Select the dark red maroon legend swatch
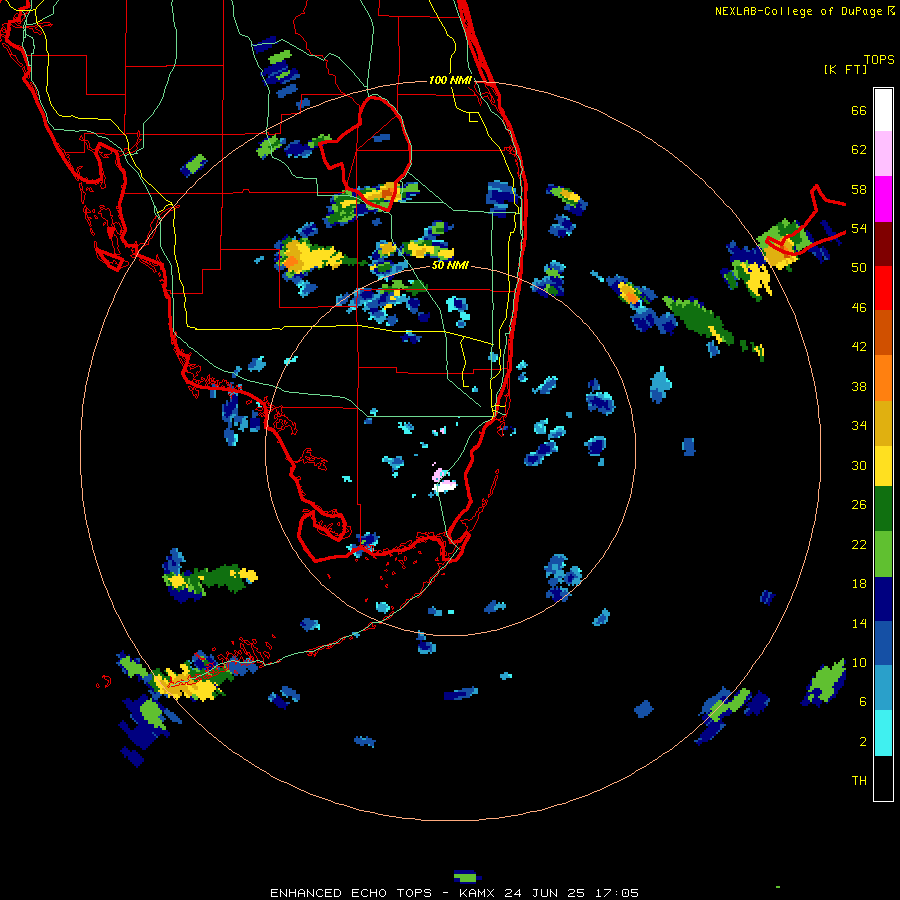Viewport: 900px width, 900px height. tap(883, 244)
